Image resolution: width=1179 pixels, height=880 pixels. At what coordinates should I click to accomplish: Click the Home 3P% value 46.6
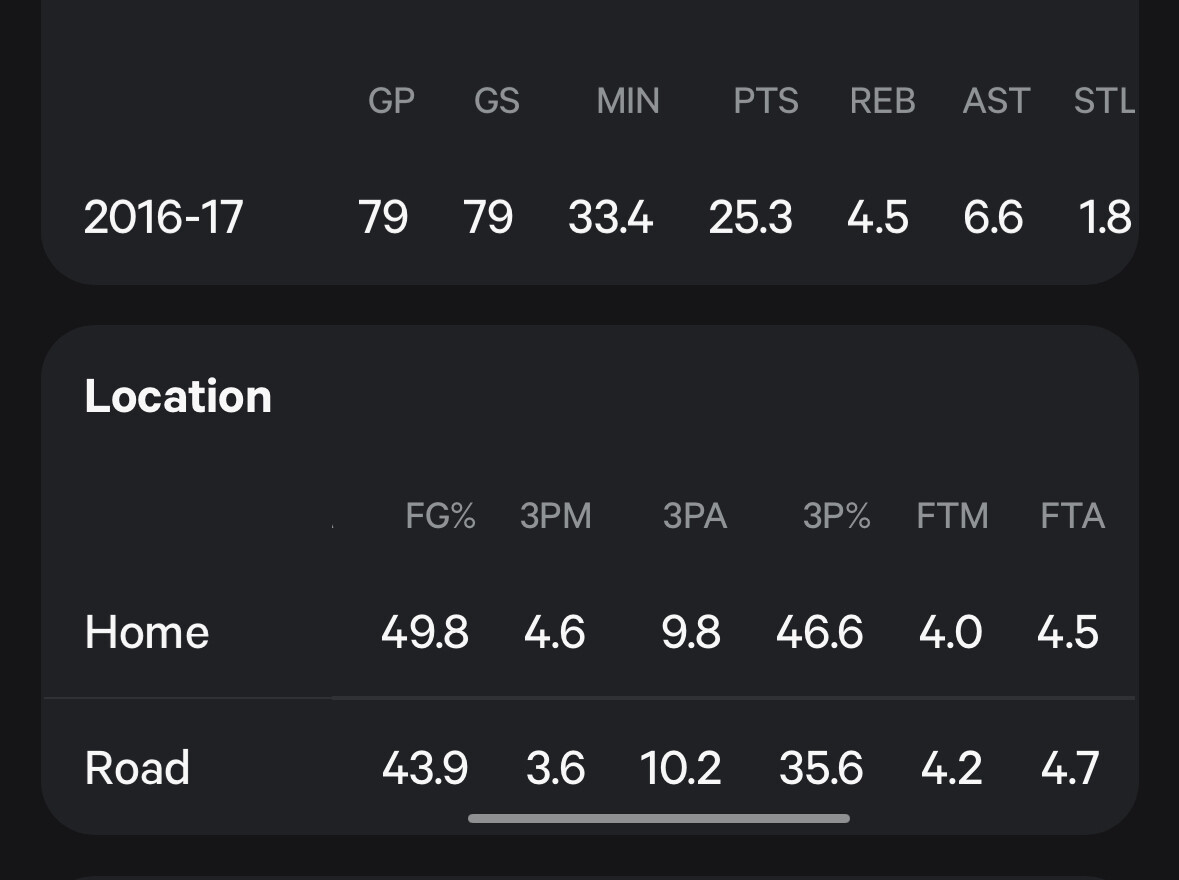(x=819, y=632)
